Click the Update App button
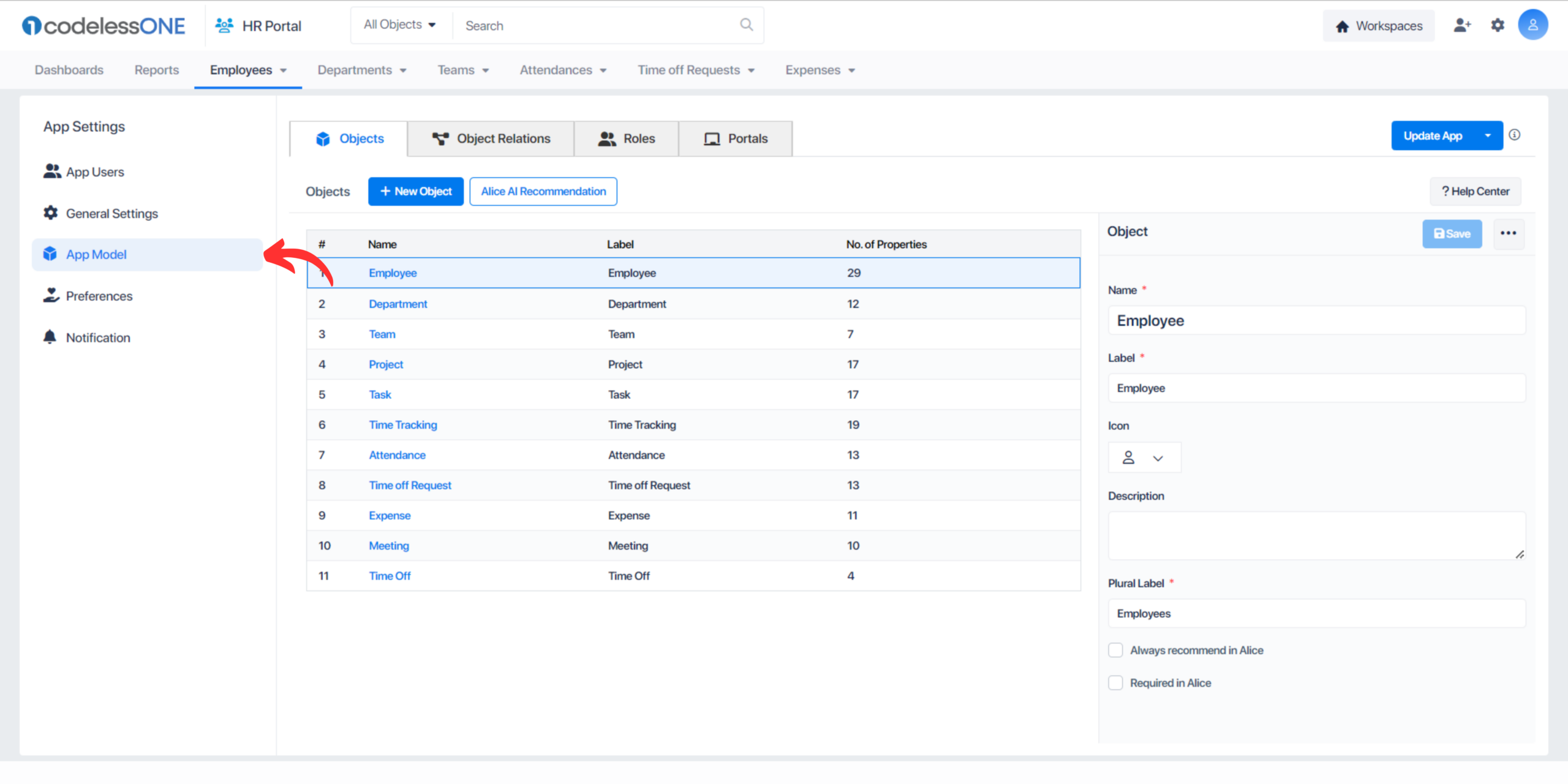Viewport: 1568px width, 784px height. point(1433,135)
